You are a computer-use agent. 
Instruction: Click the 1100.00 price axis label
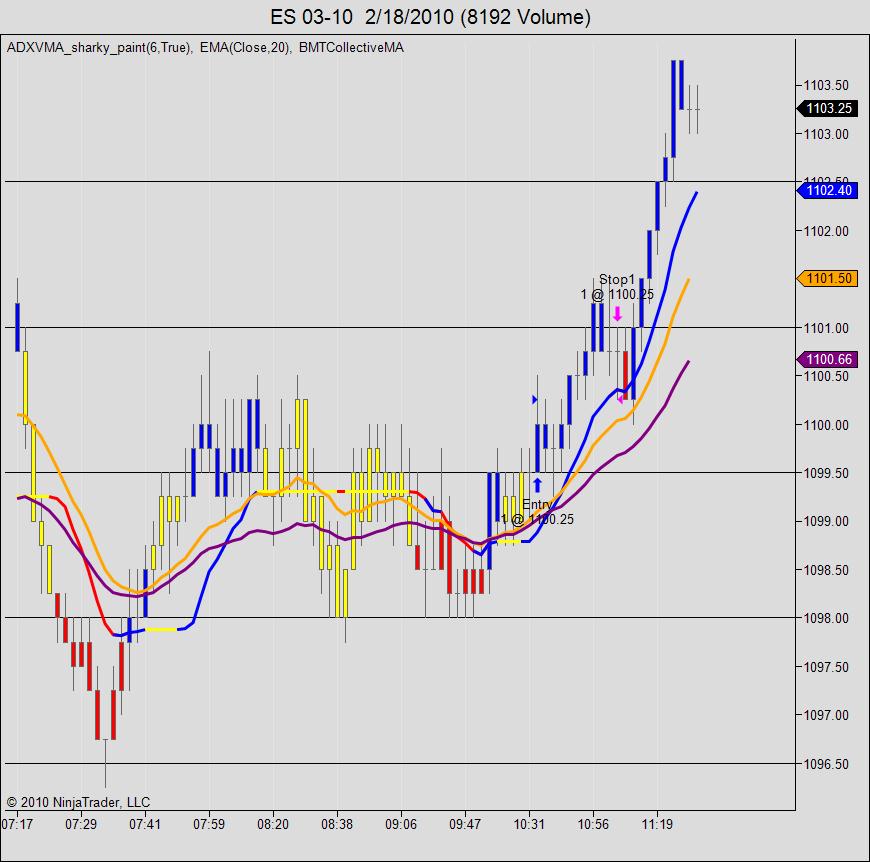tap(826, 425)
